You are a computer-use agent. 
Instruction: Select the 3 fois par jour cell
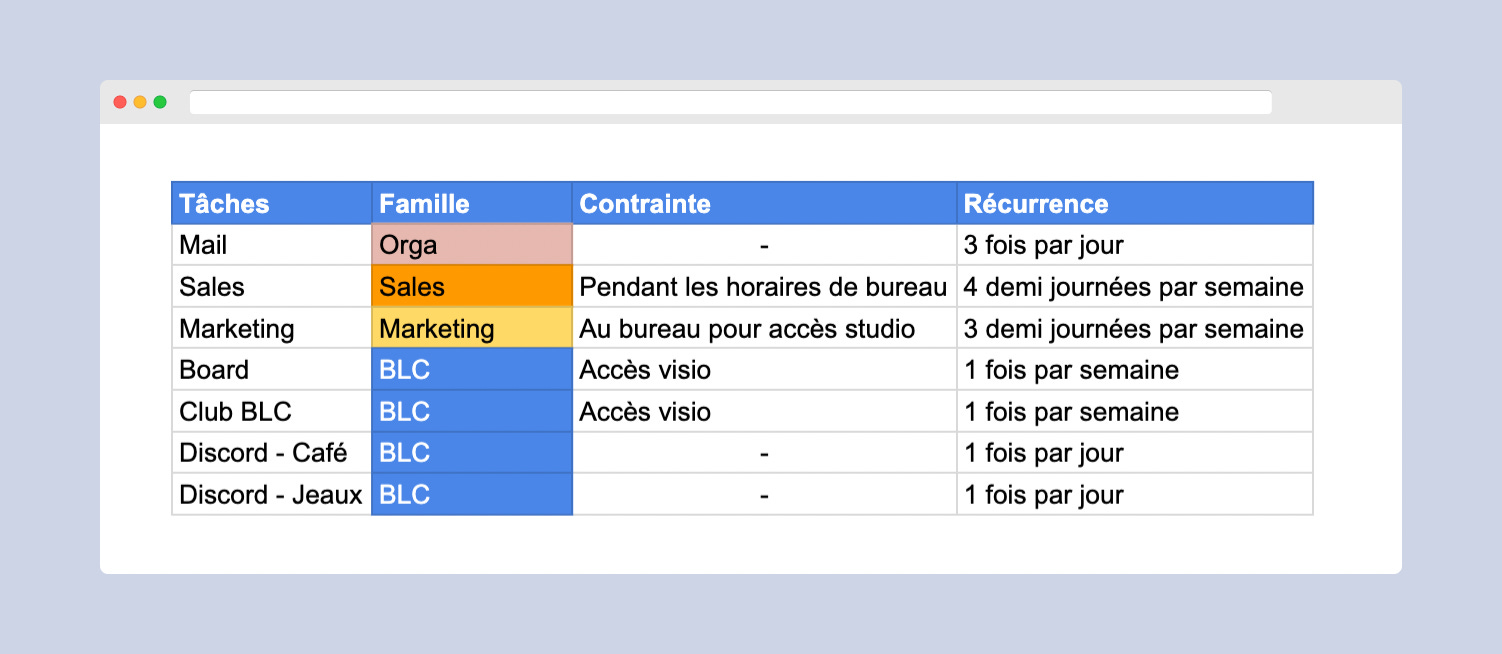tap(1135, 245)
